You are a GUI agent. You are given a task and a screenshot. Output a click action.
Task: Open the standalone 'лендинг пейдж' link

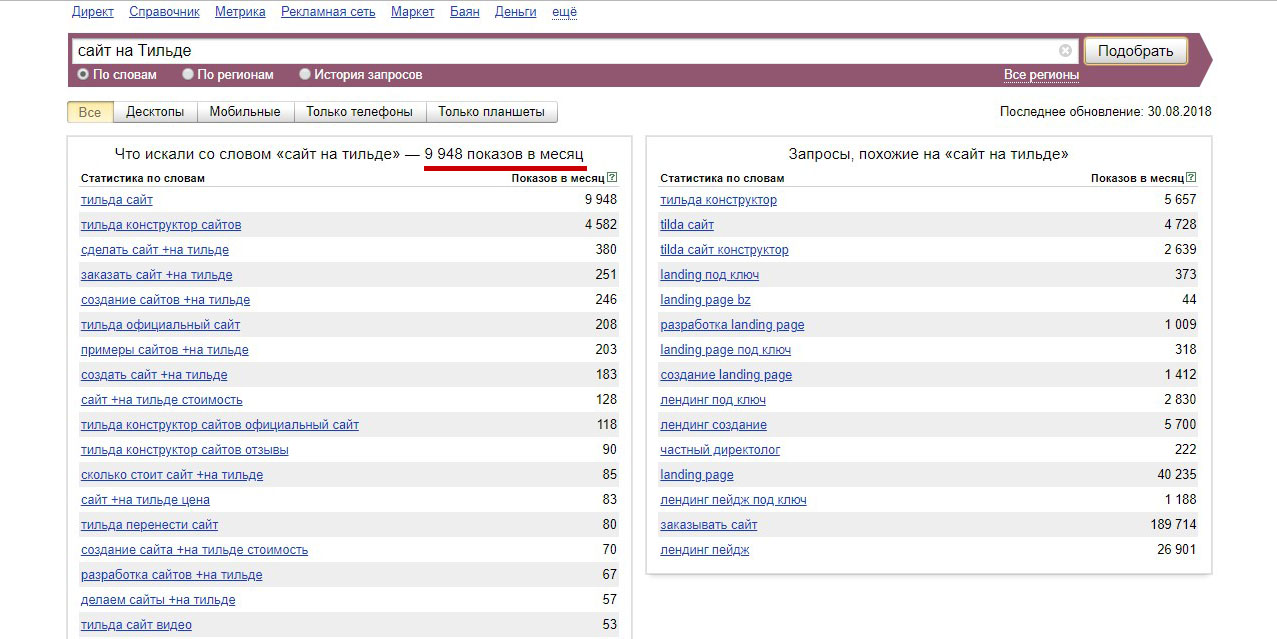pos(704,550)
